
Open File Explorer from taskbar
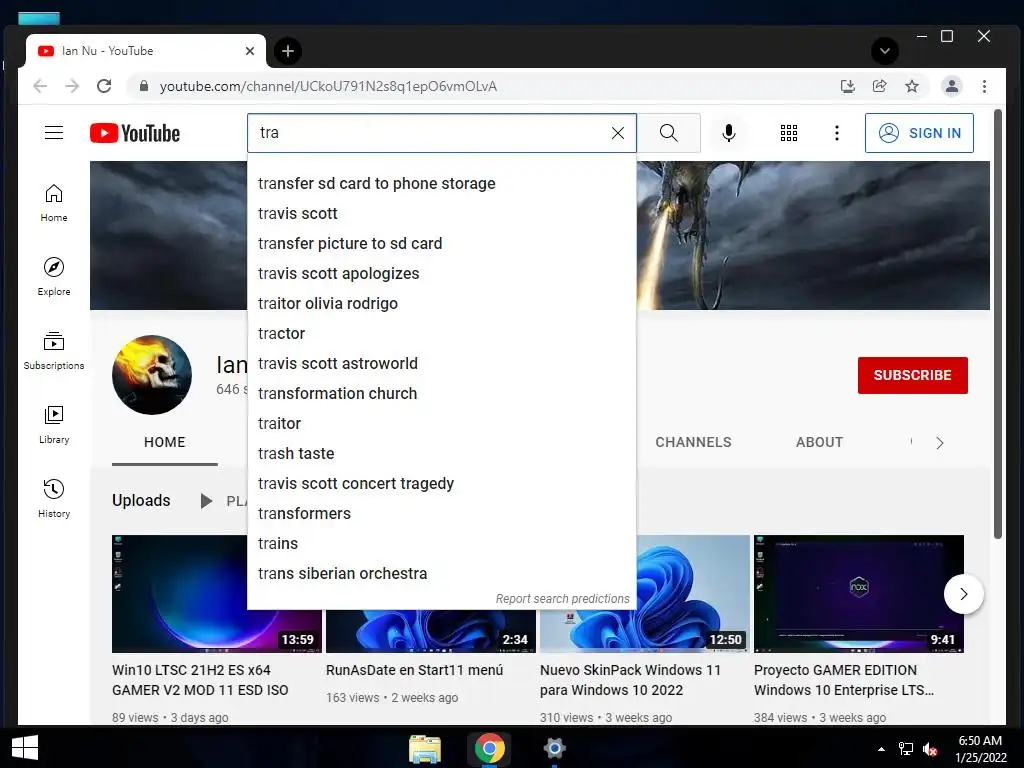point(425,748)
